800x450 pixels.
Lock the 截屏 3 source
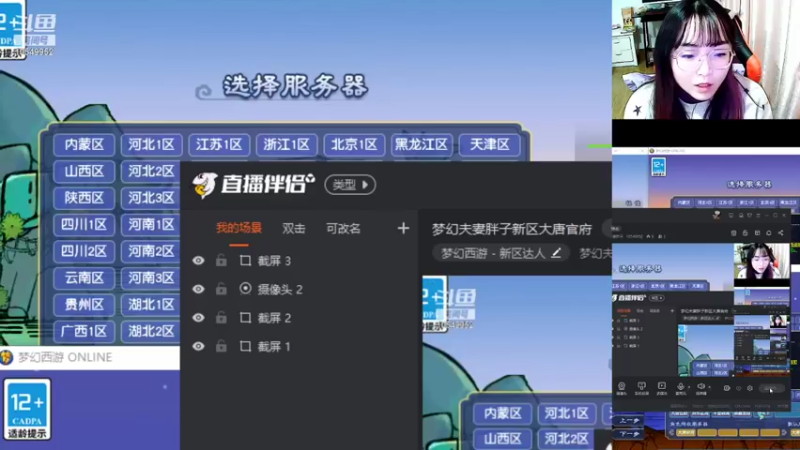point(221,260)
